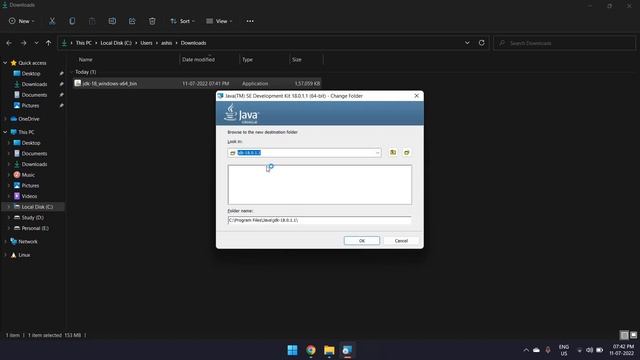The image size is (640, 360).
Task: Open Google Chrome from taskbar
Action: 311,350
